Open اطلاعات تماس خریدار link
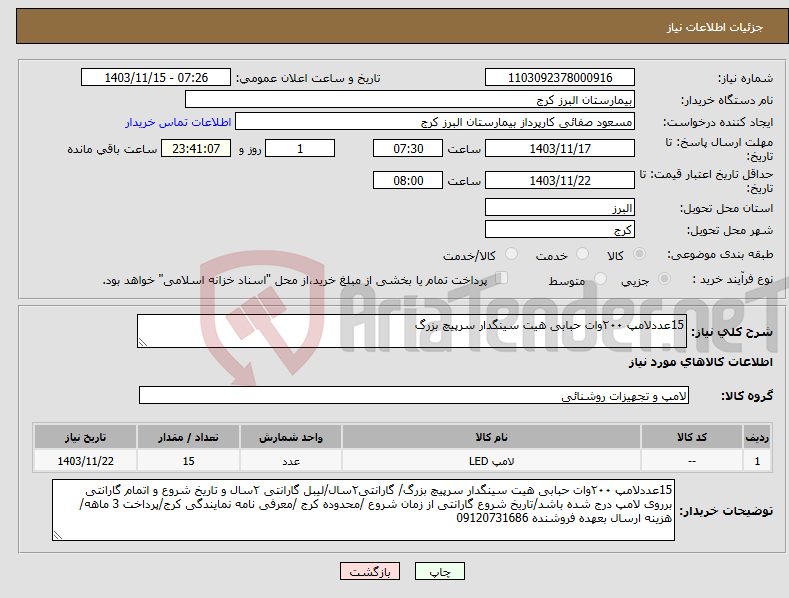 pyautogui.click(x=178, y=122)
